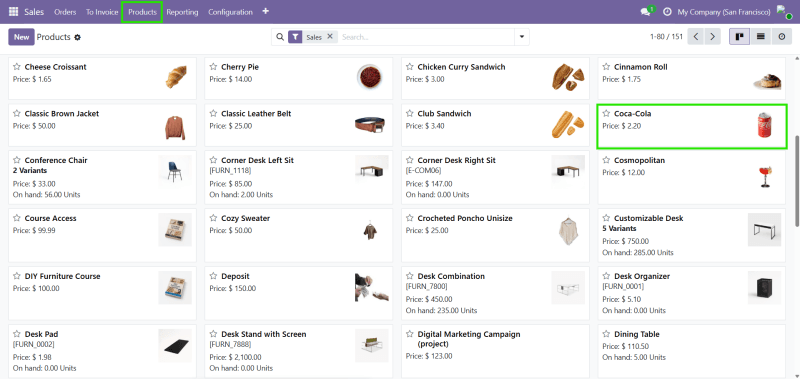Add a new menu shortcut with plus
800x379 pixels.
pyautogui.click(x=265, y=11)
